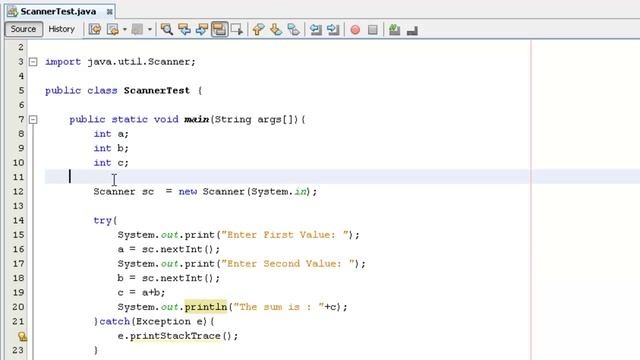Toggle Bookmark on current line
The image size is (640, 360).
(x=293, y=29)
